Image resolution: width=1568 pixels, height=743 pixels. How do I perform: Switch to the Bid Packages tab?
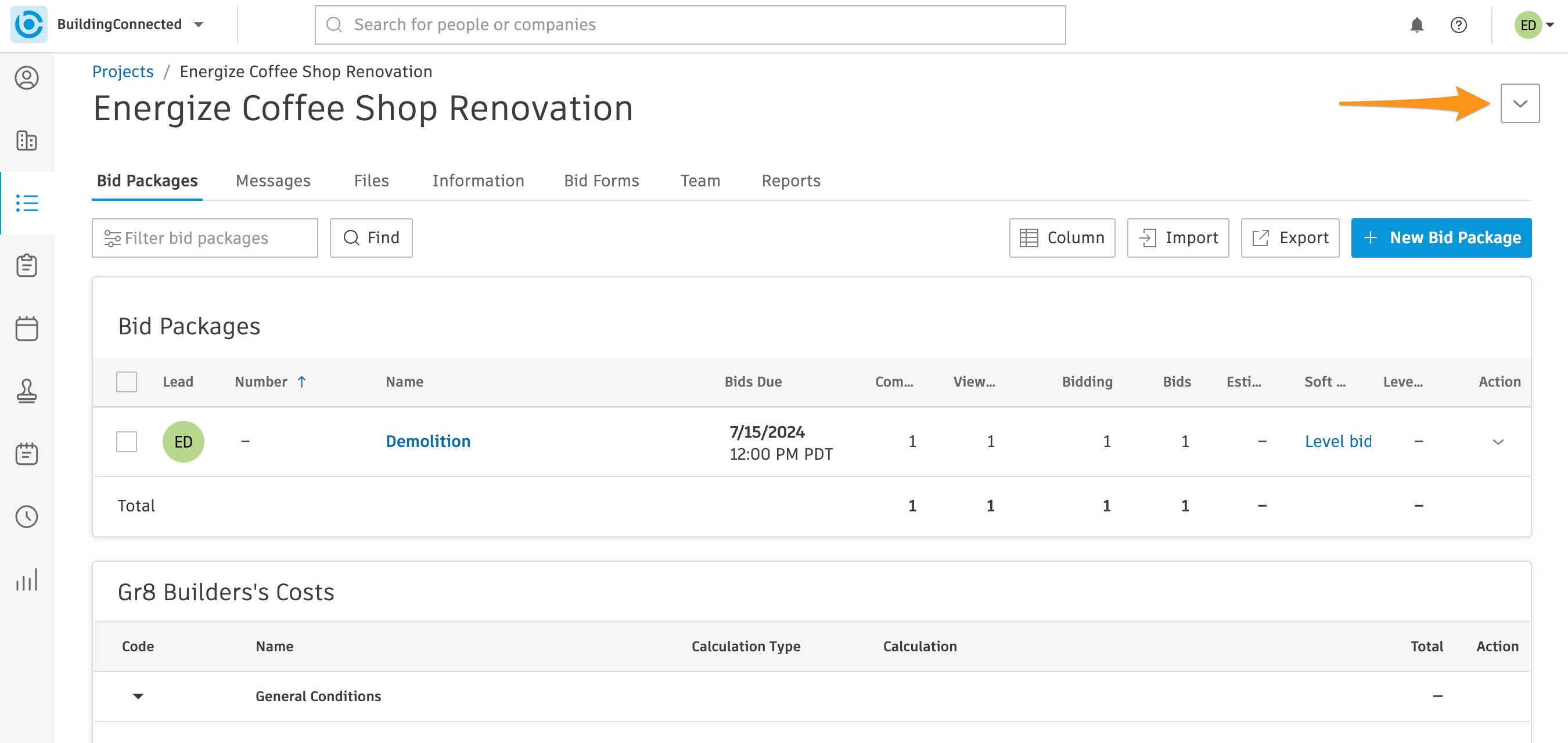[148, 181]
